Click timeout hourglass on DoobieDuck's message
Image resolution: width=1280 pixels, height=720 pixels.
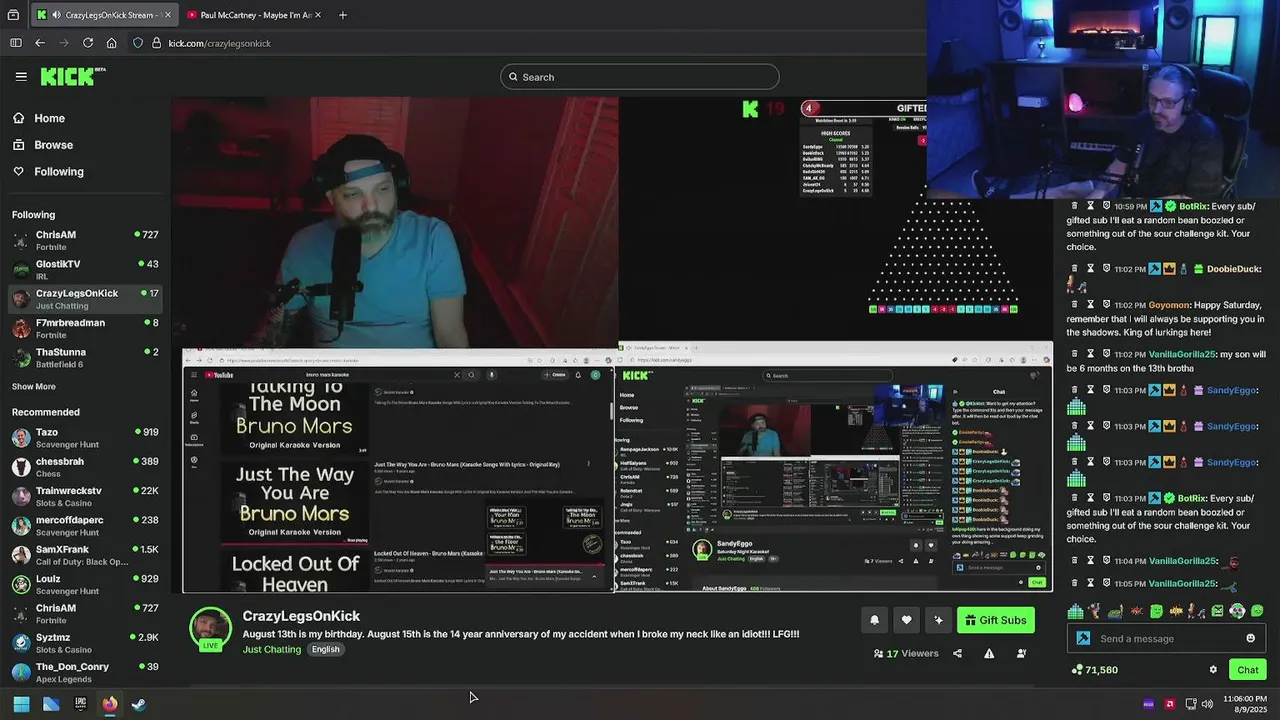click(x=1091, y=268)
